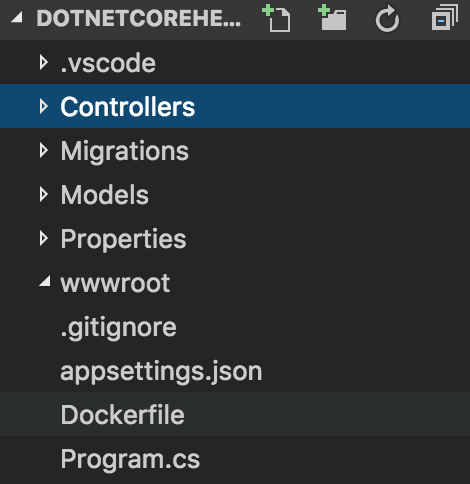Viewport: 470px width, 484px height.
Task: Expand the .vscode folder arrow
Action: (x=43, y=62)
